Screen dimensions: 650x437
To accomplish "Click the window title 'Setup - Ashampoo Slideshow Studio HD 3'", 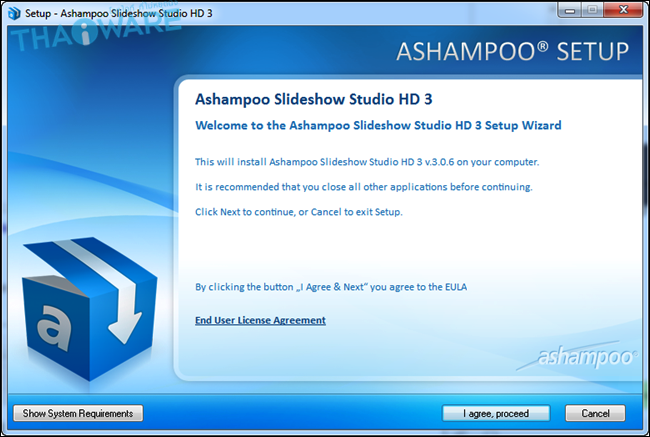I will pyautogui.click(x=119, y=13).
